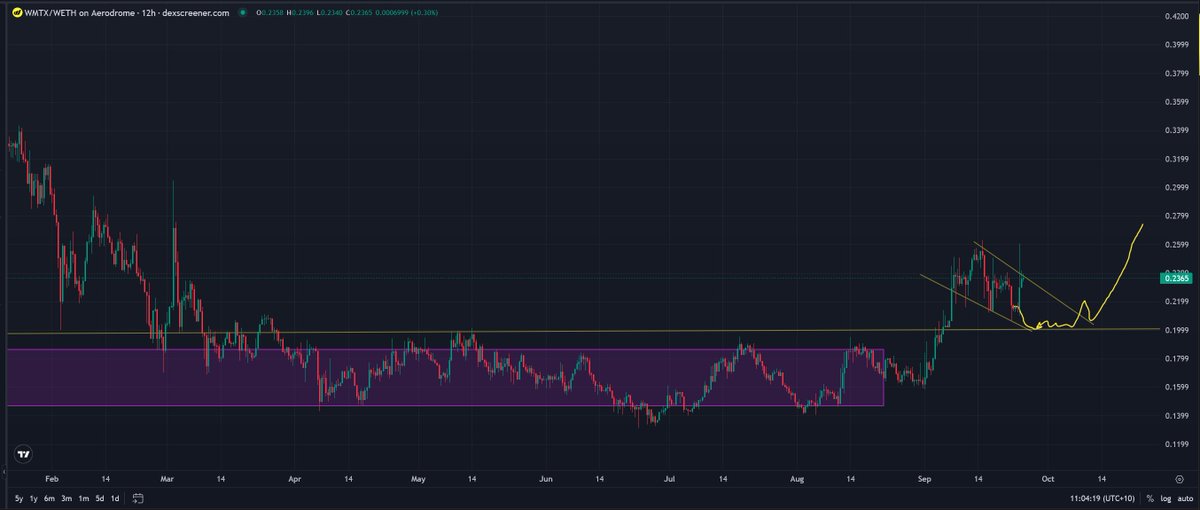Select the 5y time range
1200x510 pixels.
[x=19, y=498]
